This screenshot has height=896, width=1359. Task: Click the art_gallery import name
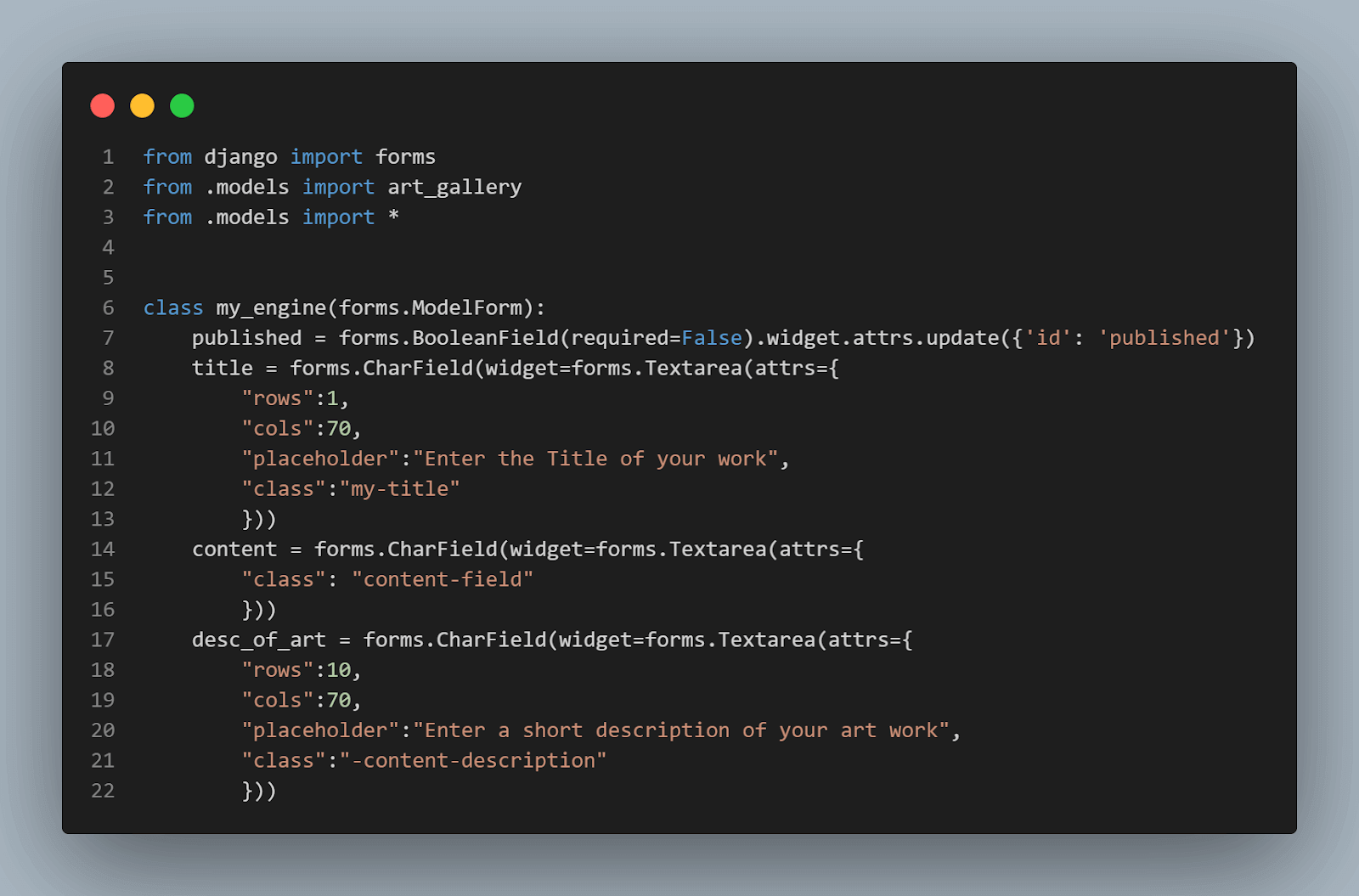pyautogui.click(x=454, y=187)
